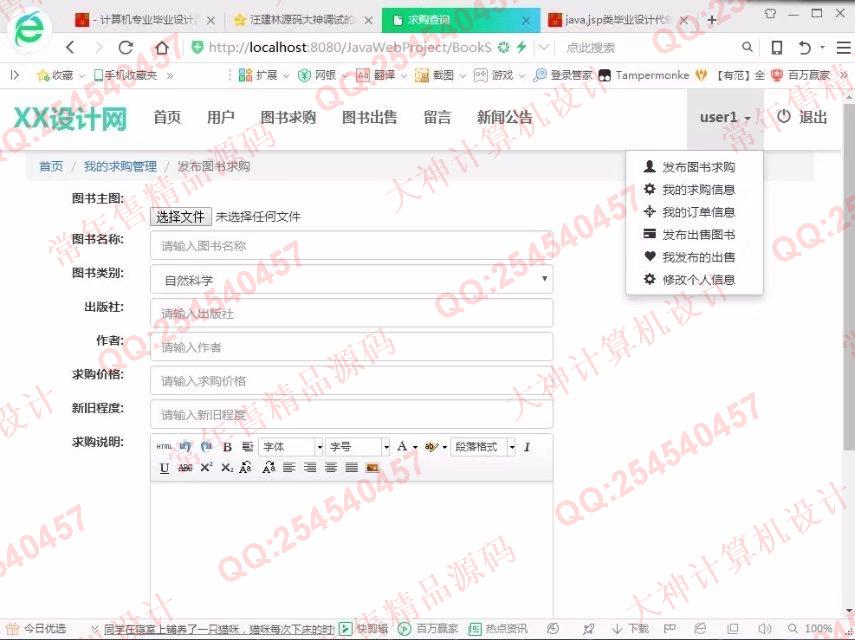Open the 段落格式 paragraph format dropdown
Image resolution: width=855 pixels, height=640 pixels.
pyautogui.click(x=483, y=447)
